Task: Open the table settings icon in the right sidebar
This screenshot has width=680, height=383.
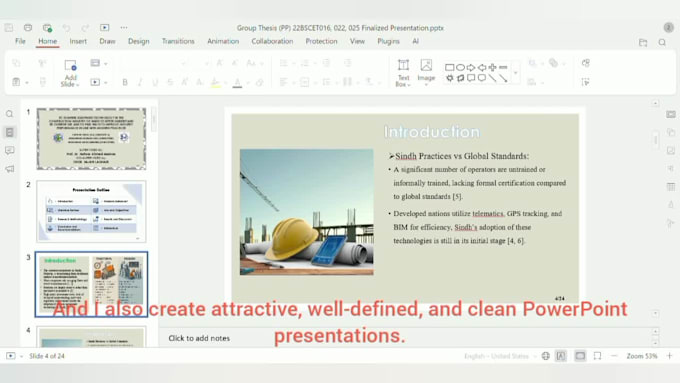Action: (x=671, y=187)
